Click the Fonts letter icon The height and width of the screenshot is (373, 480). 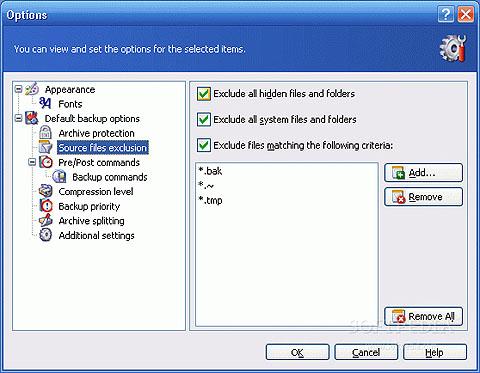tap(45, 104)
